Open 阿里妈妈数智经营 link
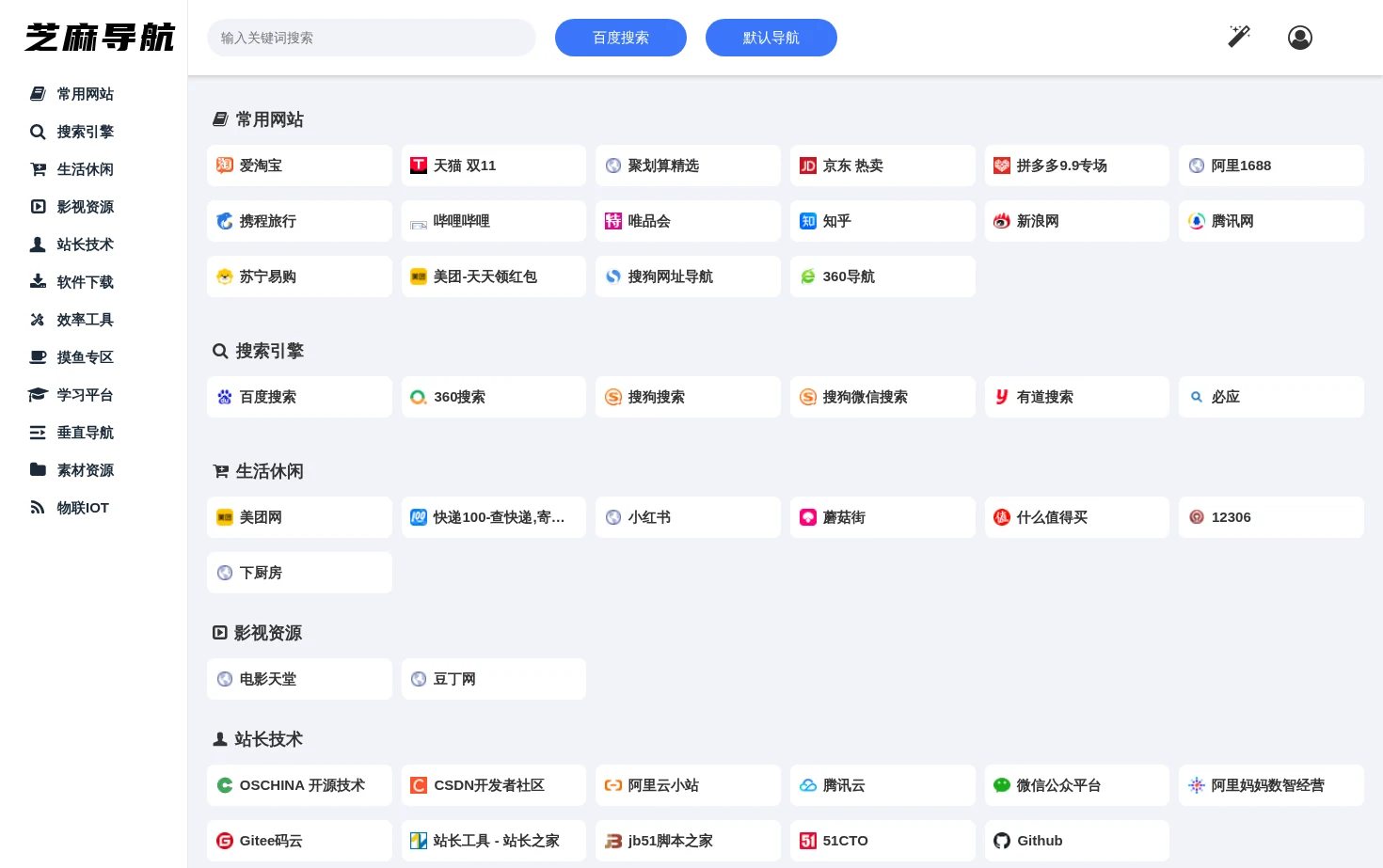This screenshot has height=868, width=1383. (x=1271, y=785)
